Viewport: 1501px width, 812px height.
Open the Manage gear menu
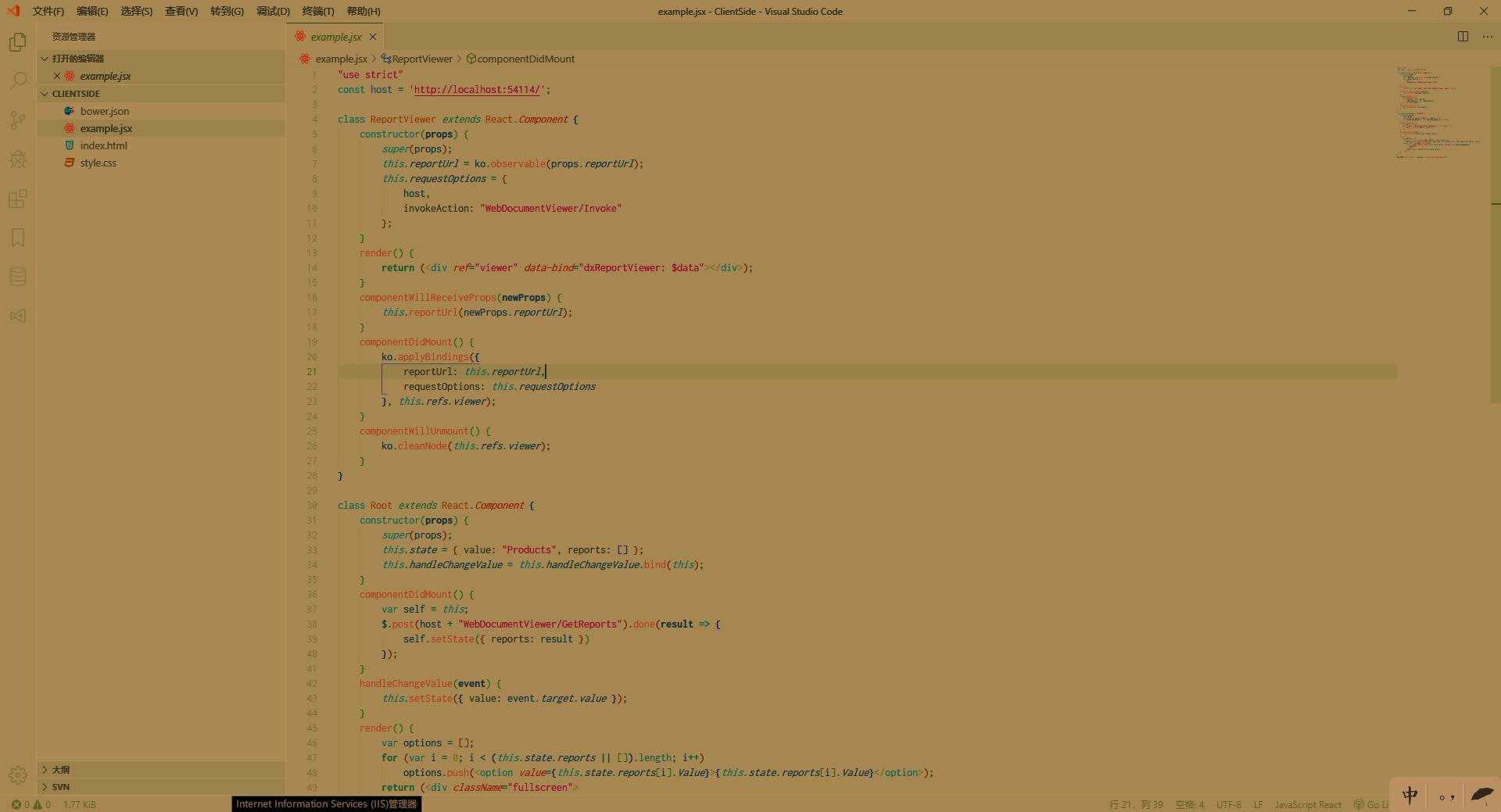coord(17,774)
